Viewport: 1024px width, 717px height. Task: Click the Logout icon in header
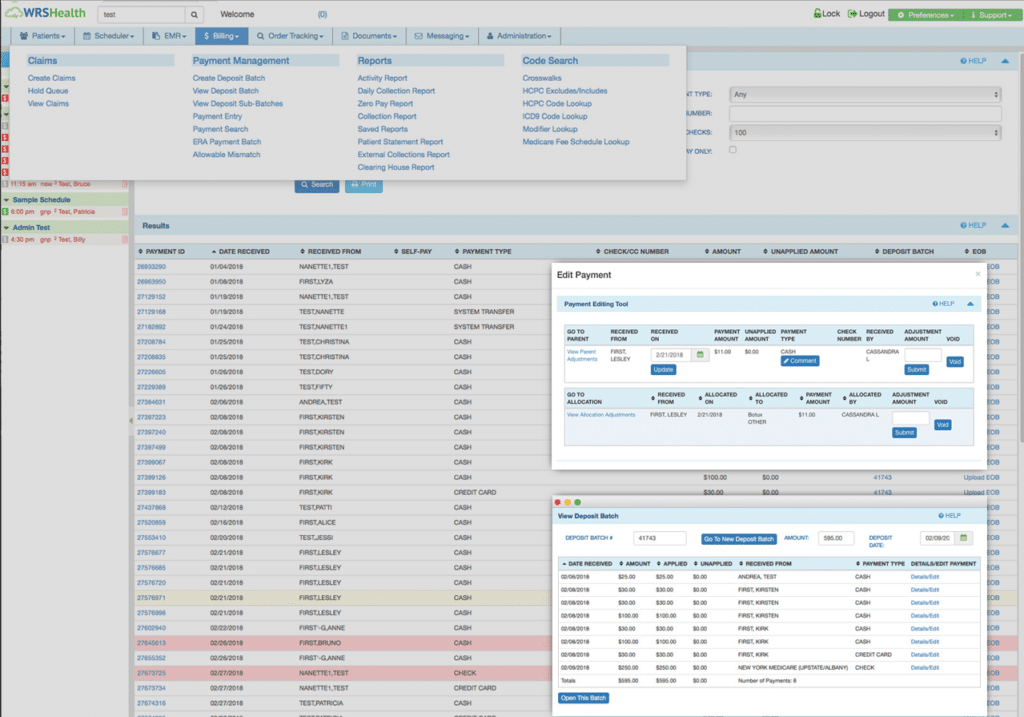click(852, 13)
